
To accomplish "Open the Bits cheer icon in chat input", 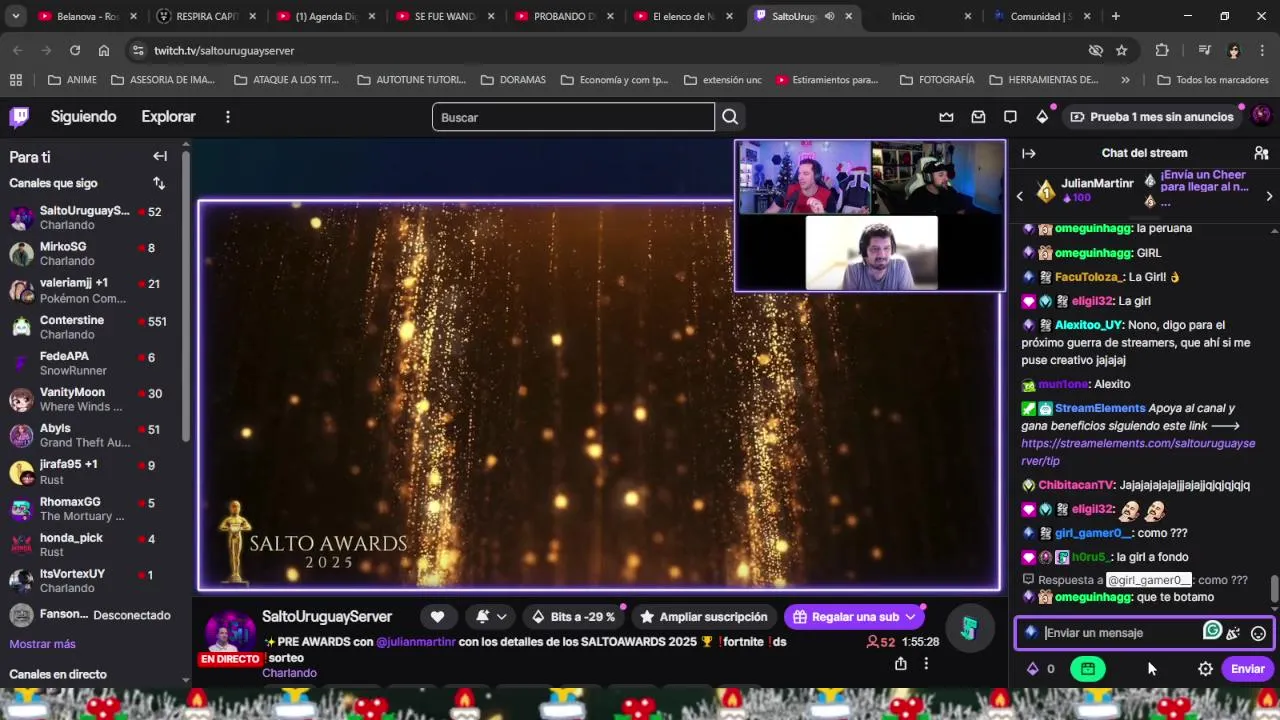I will point(1233,633).
